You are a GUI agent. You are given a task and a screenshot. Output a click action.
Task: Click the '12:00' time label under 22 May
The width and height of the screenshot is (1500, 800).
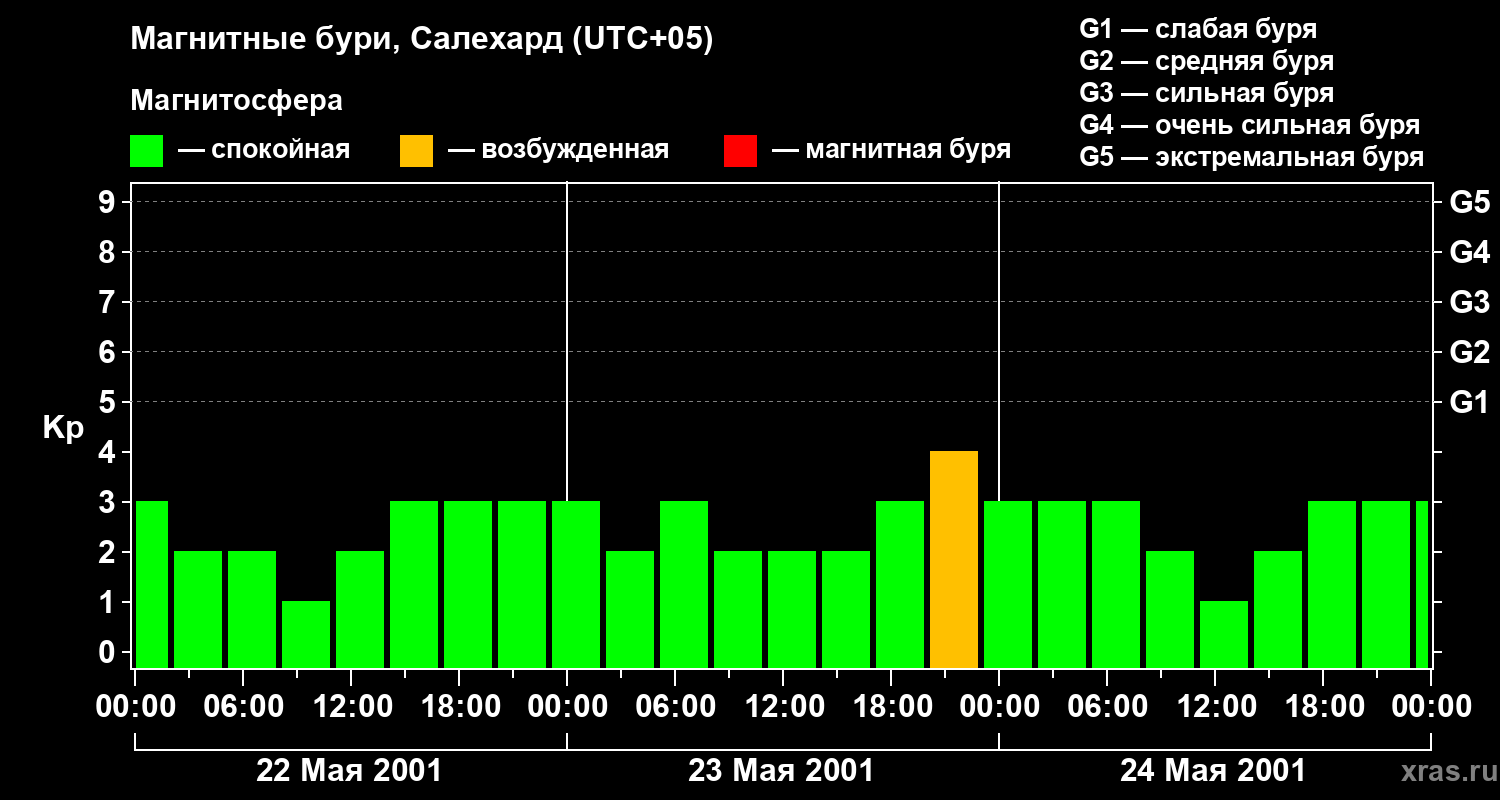351,707
